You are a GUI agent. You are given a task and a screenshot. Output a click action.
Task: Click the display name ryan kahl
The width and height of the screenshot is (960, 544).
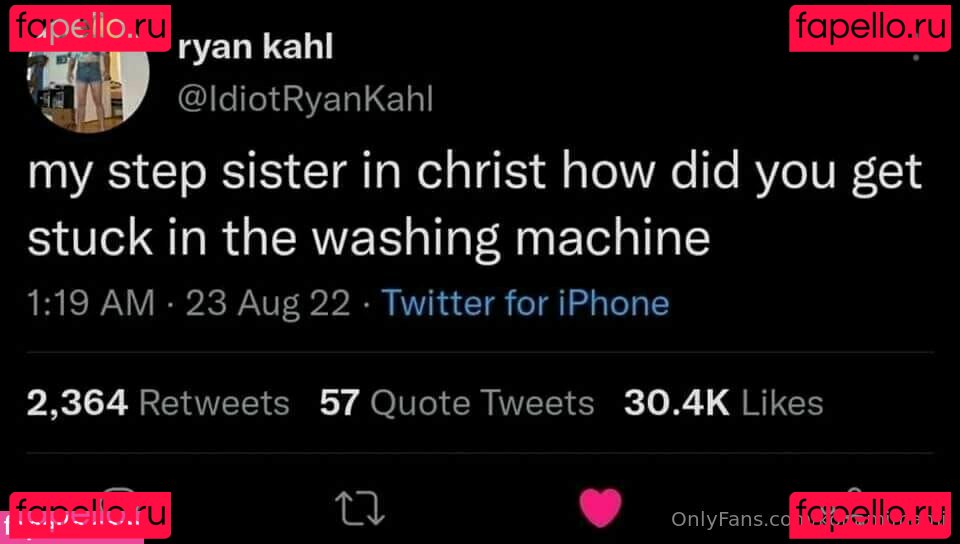point(255,47)
